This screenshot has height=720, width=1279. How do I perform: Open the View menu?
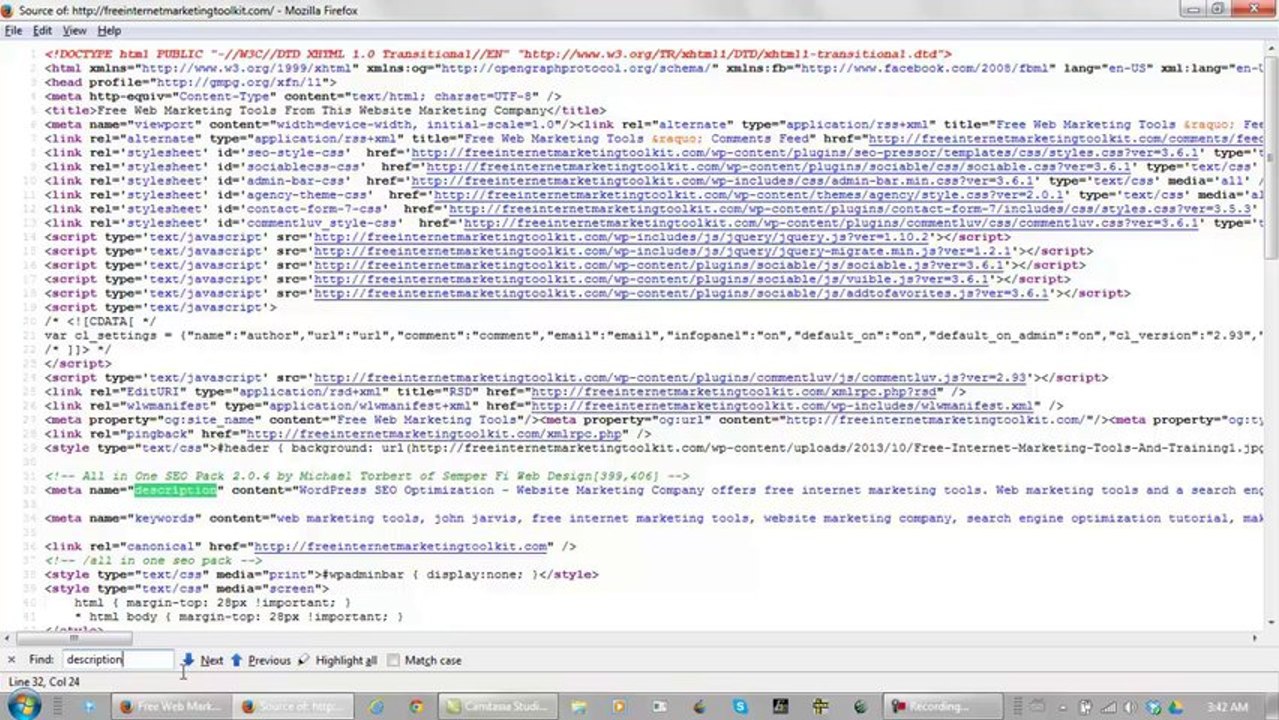coord(74,31)
